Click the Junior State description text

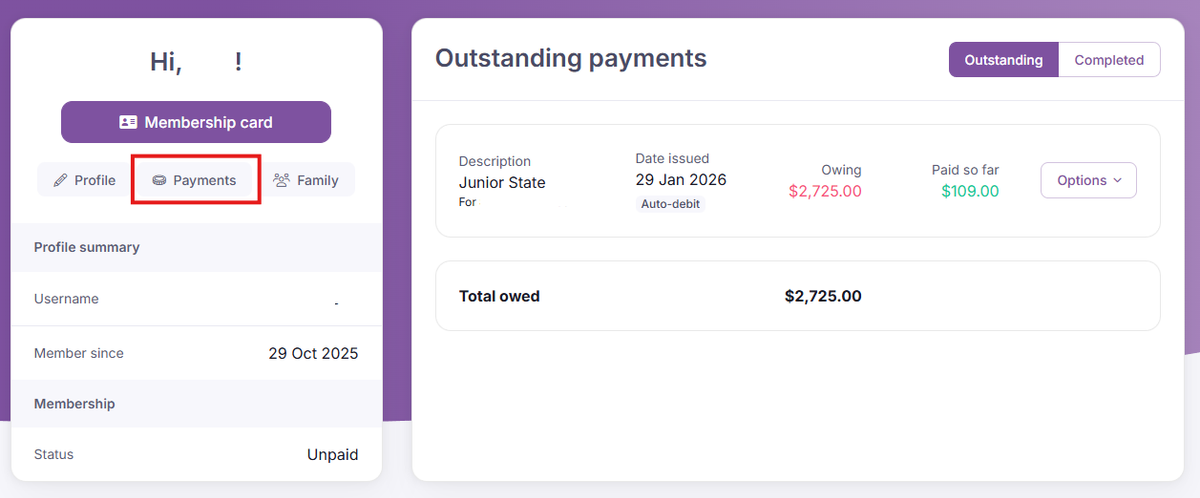pos(502,182)
